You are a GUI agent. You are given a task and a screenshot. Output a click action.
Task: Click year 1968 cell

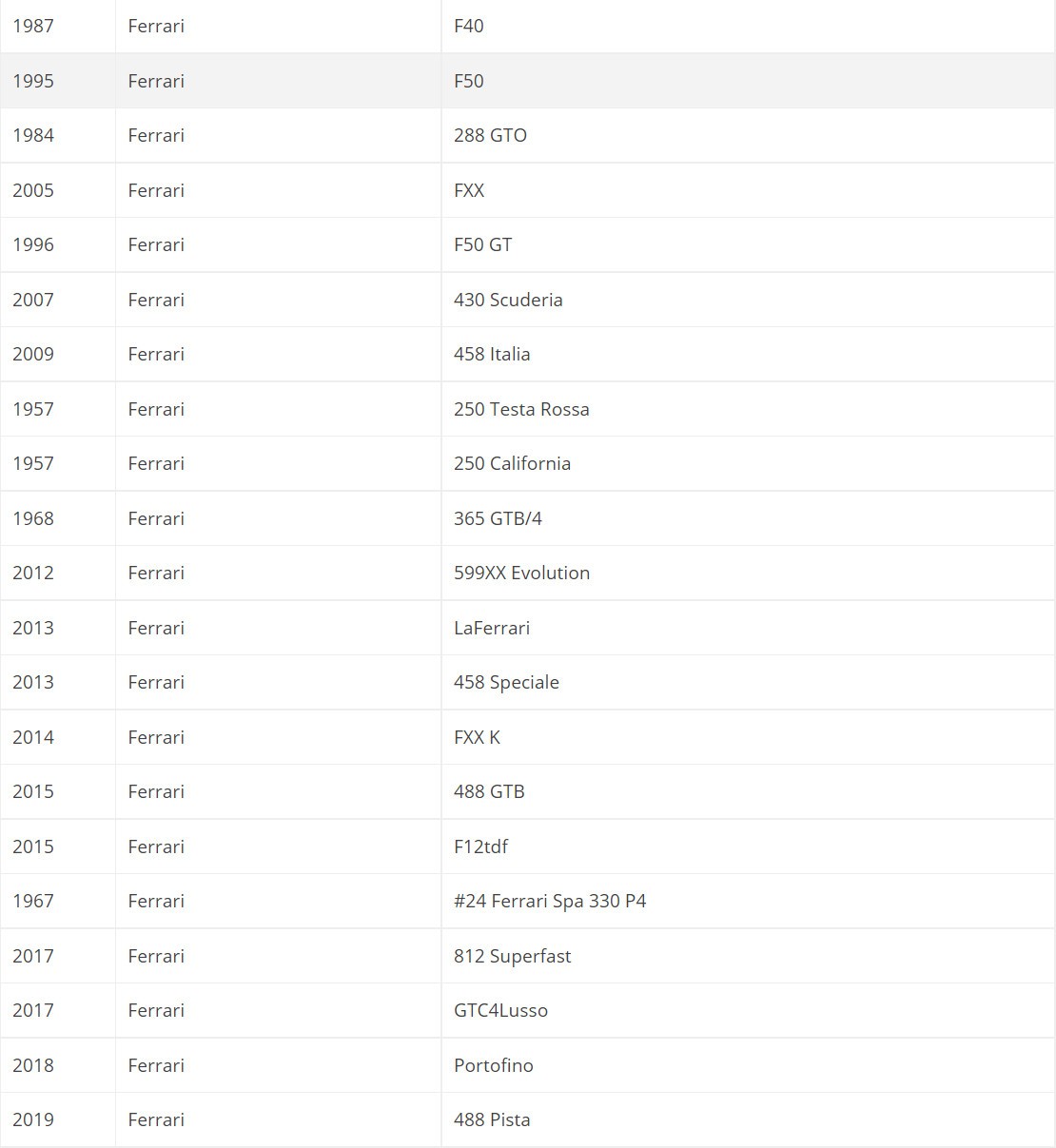tap(33, 518)
